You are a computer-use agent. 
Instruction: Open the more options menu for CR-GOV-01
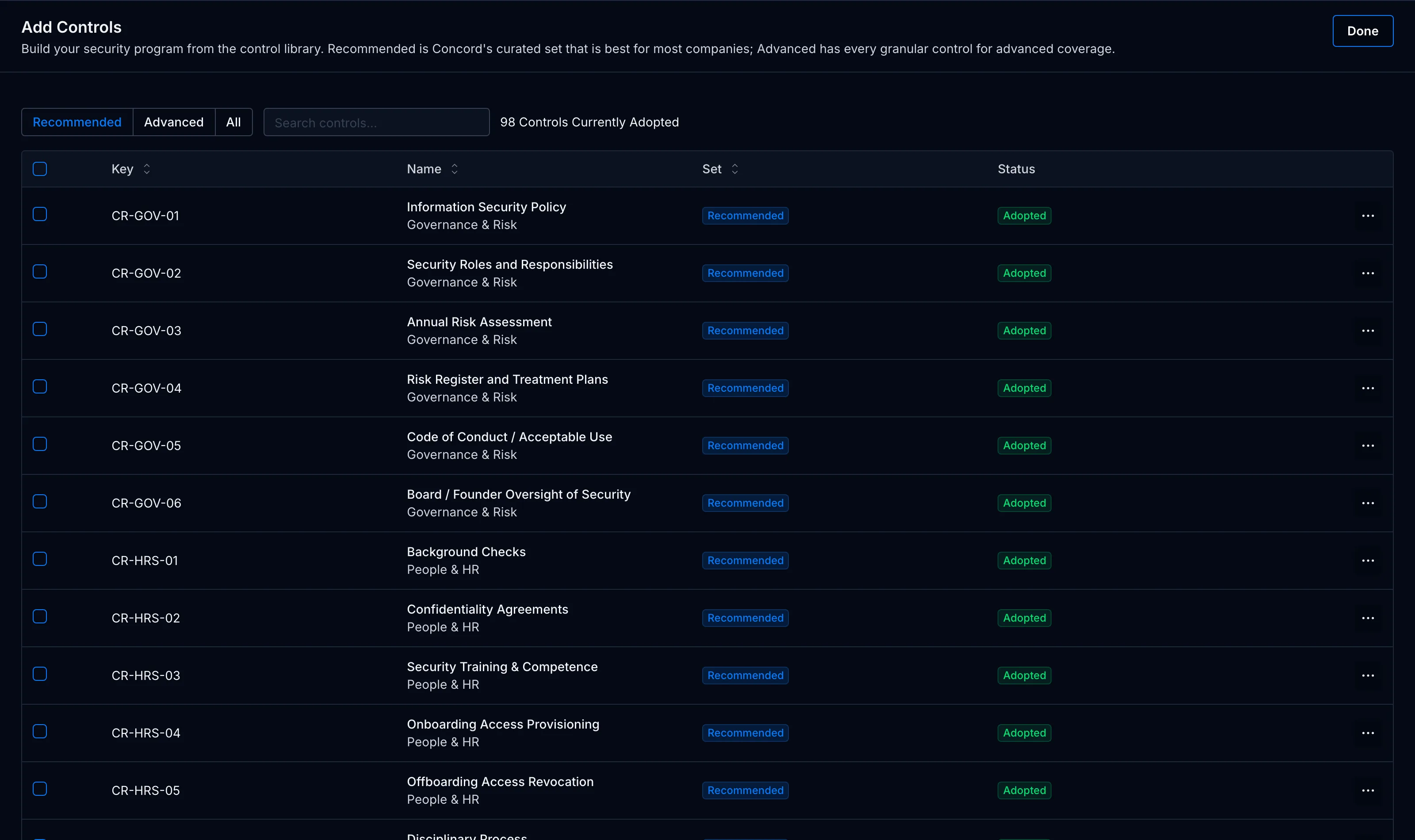(1367, 216)
